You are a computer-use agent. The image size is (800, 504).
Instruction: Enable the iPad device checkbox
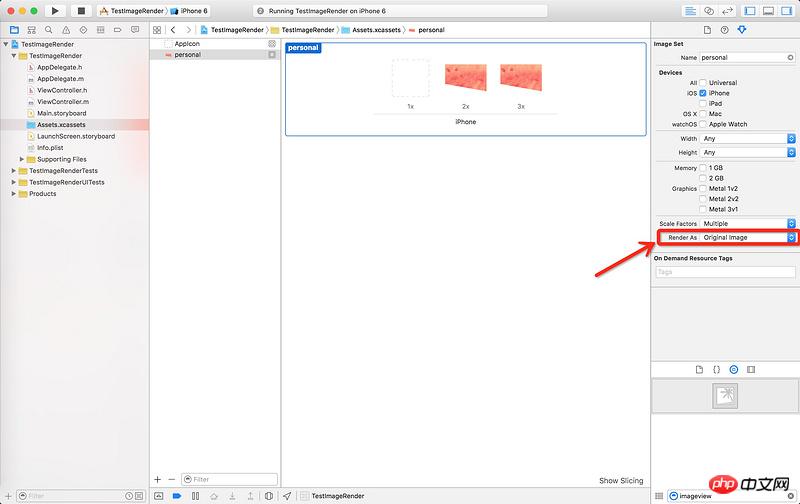703,104
